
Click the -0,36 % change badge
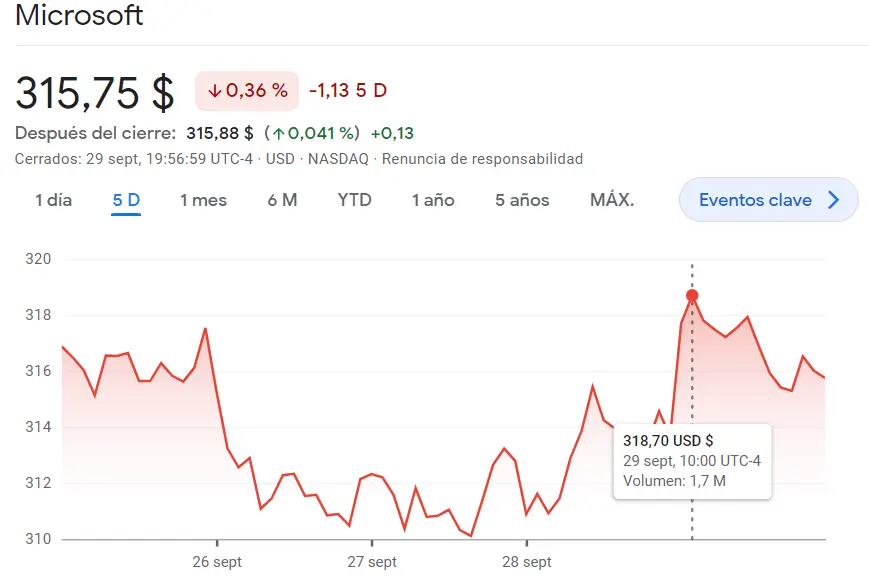point(246,90)
